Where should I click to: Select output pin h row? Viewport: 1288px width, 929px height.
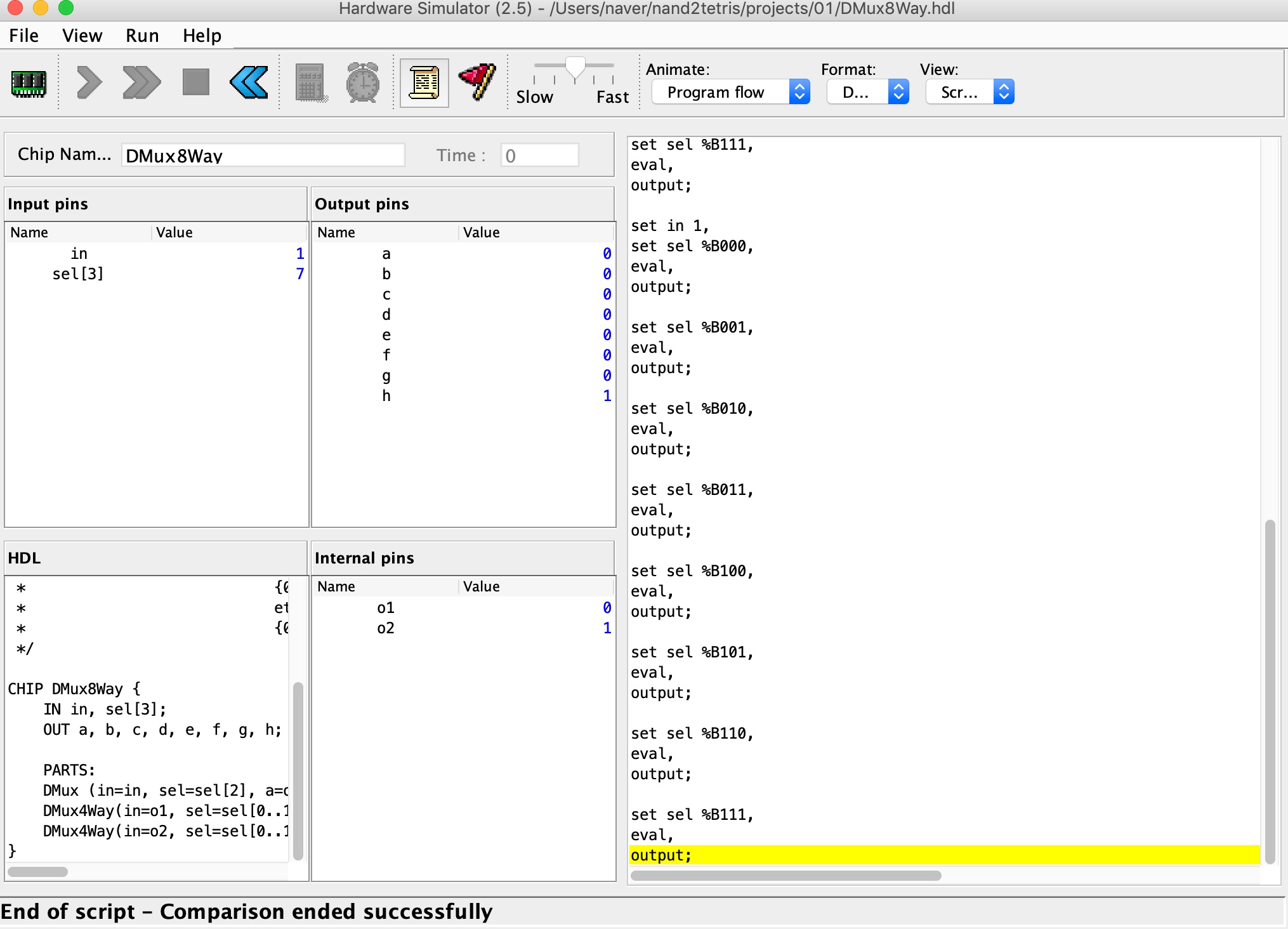click(x=464, y=396)
